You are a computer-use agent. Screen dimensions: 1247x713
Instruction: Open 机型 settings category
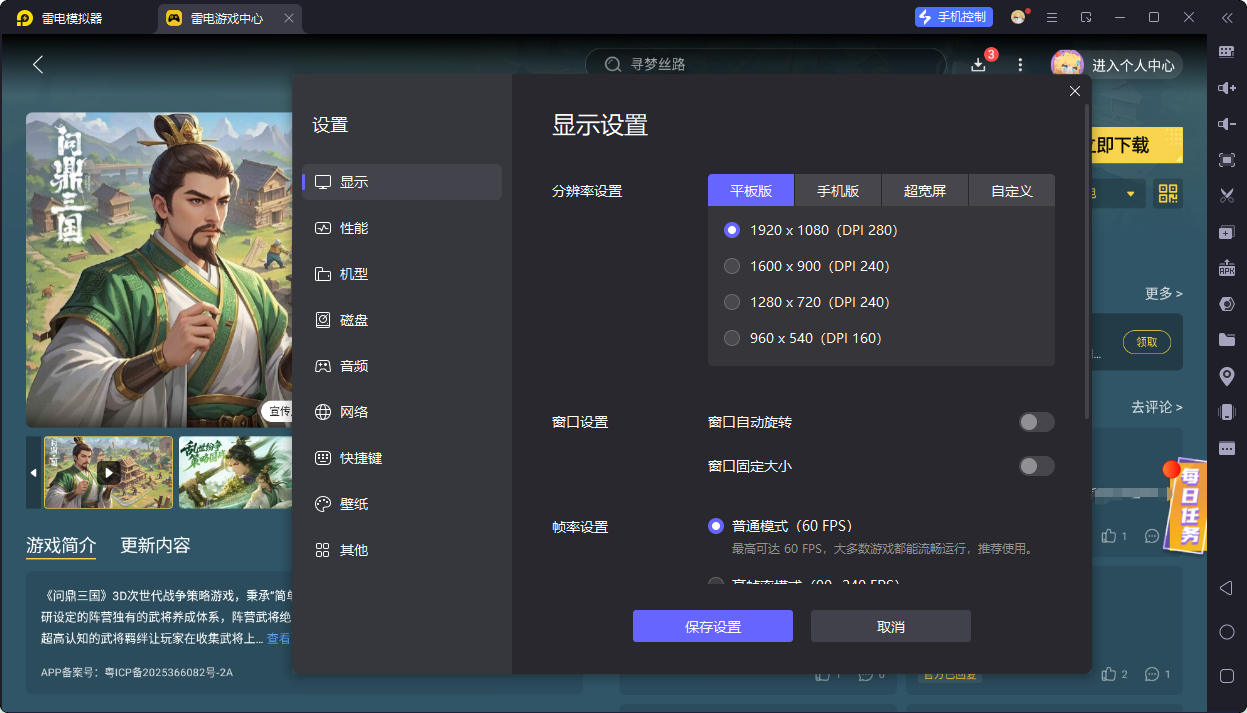(x=402, y=274)
